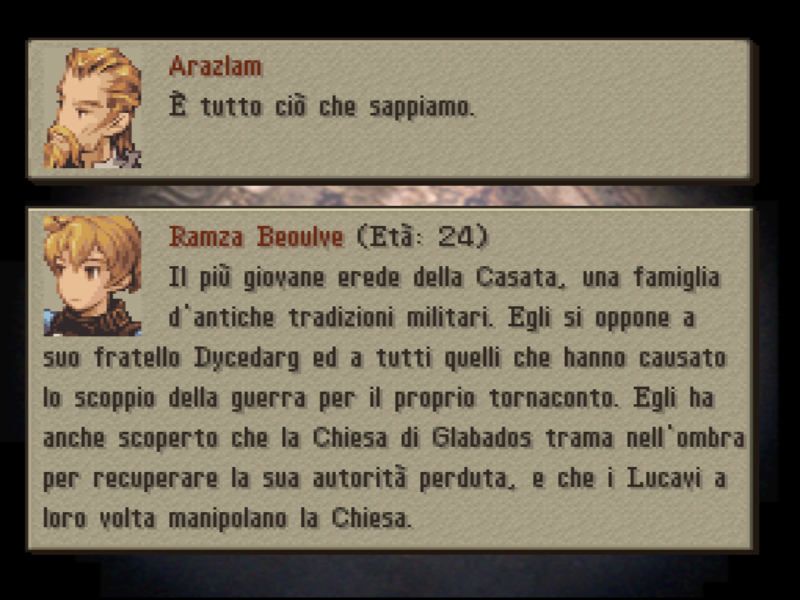Click the name Dycedarg in the biography
This screenshot has height=600, width=800.
(247, 358)
